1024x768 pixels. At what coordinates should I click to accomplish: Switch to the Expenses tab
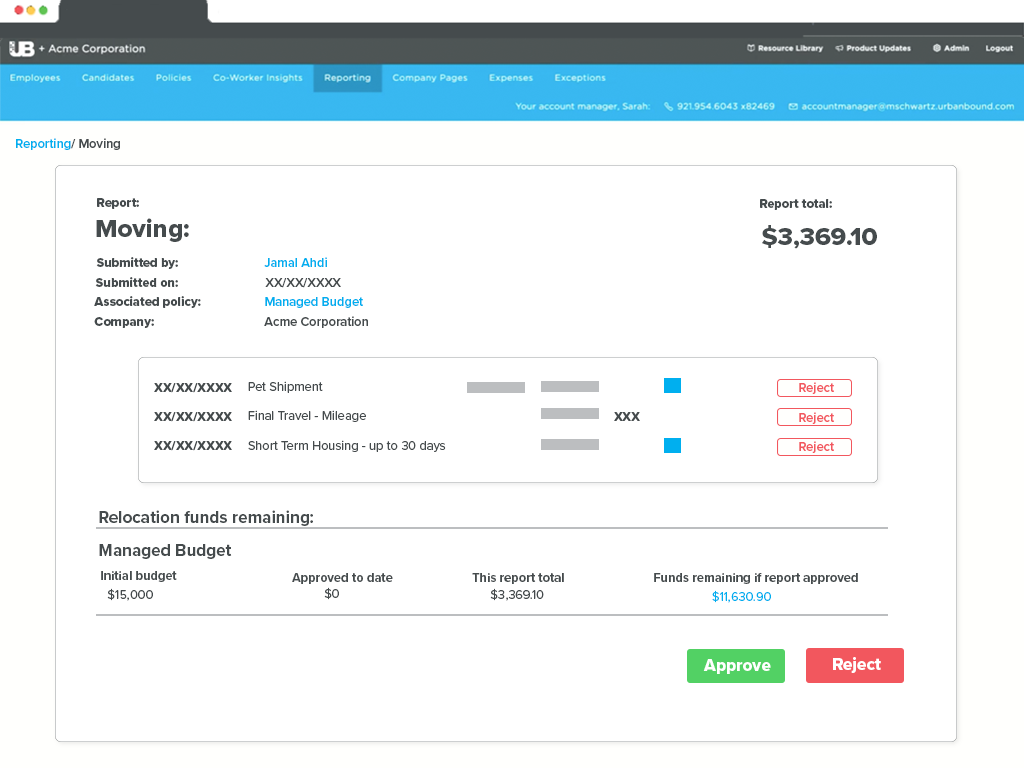[511, 78]
